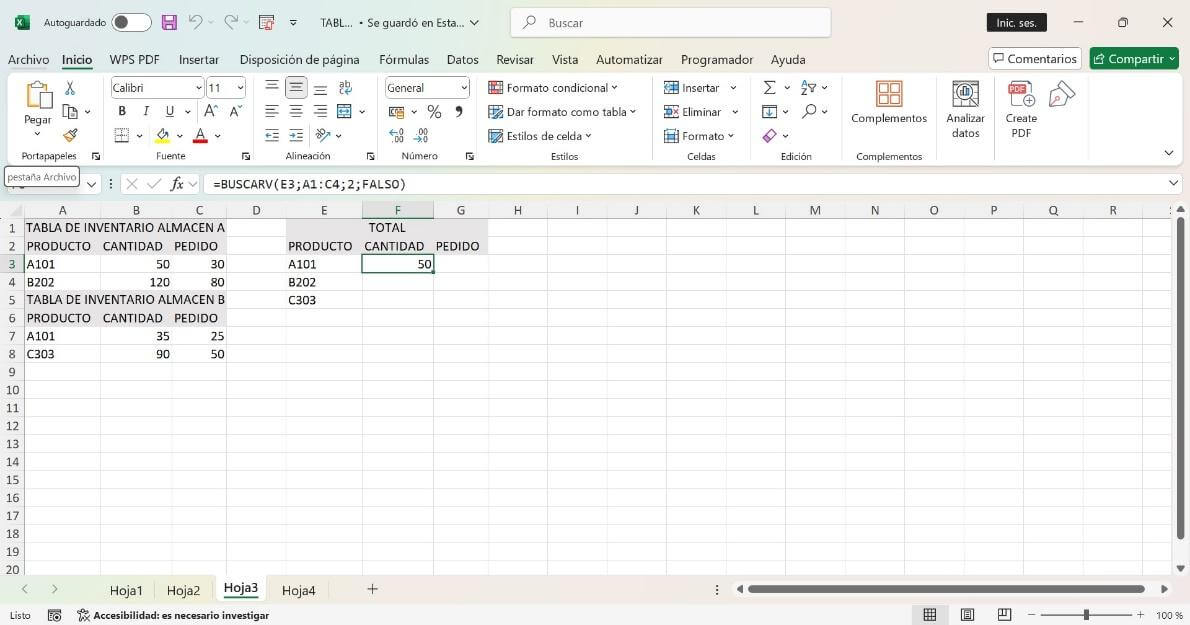Viewport: 1190px width, 625px height.
Task: Add a new sheet with plus
Action: 372,589
